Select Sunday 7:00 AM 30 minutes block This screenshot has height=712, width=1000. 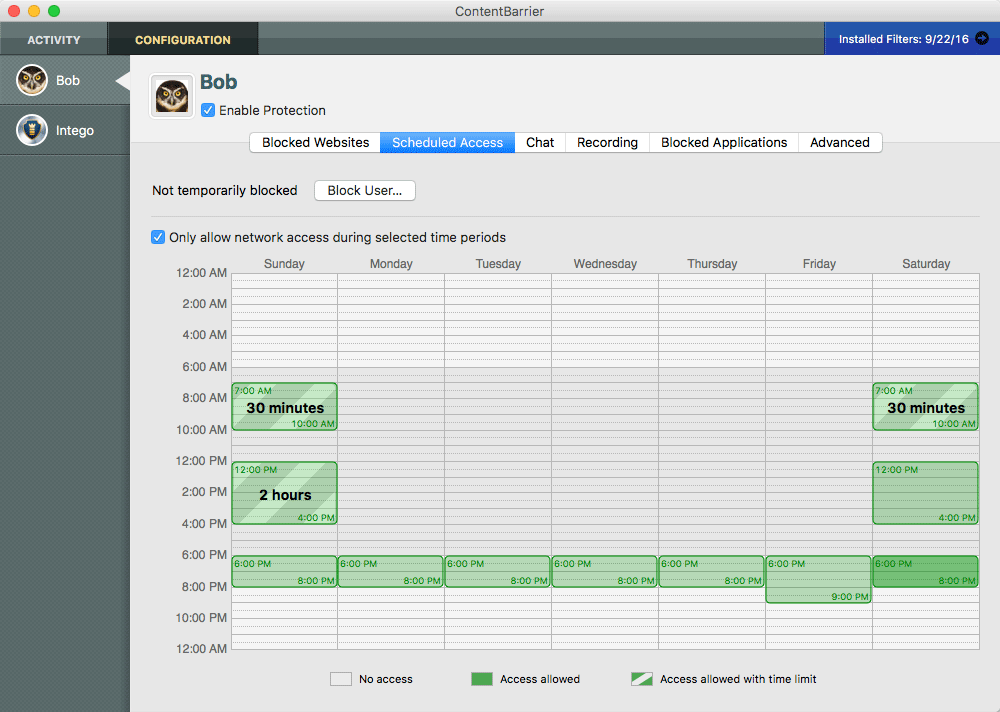284,406
